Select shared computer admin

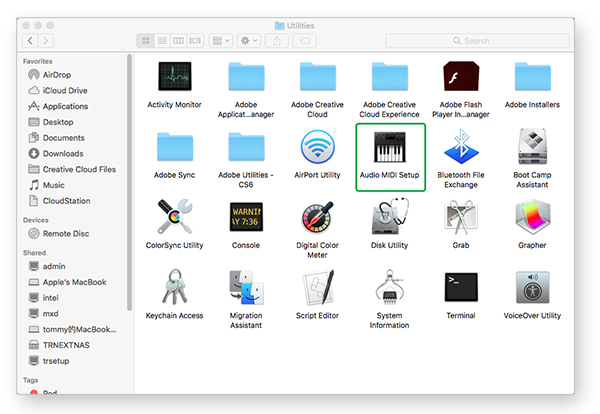[73, 266]
